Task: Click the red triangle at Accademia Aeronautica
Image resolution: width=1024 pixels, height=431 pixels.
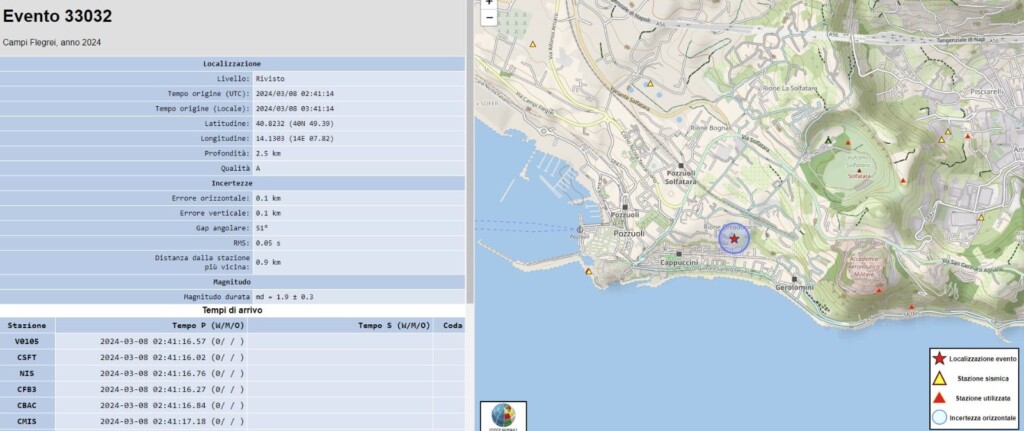Action: coord(878,290)
